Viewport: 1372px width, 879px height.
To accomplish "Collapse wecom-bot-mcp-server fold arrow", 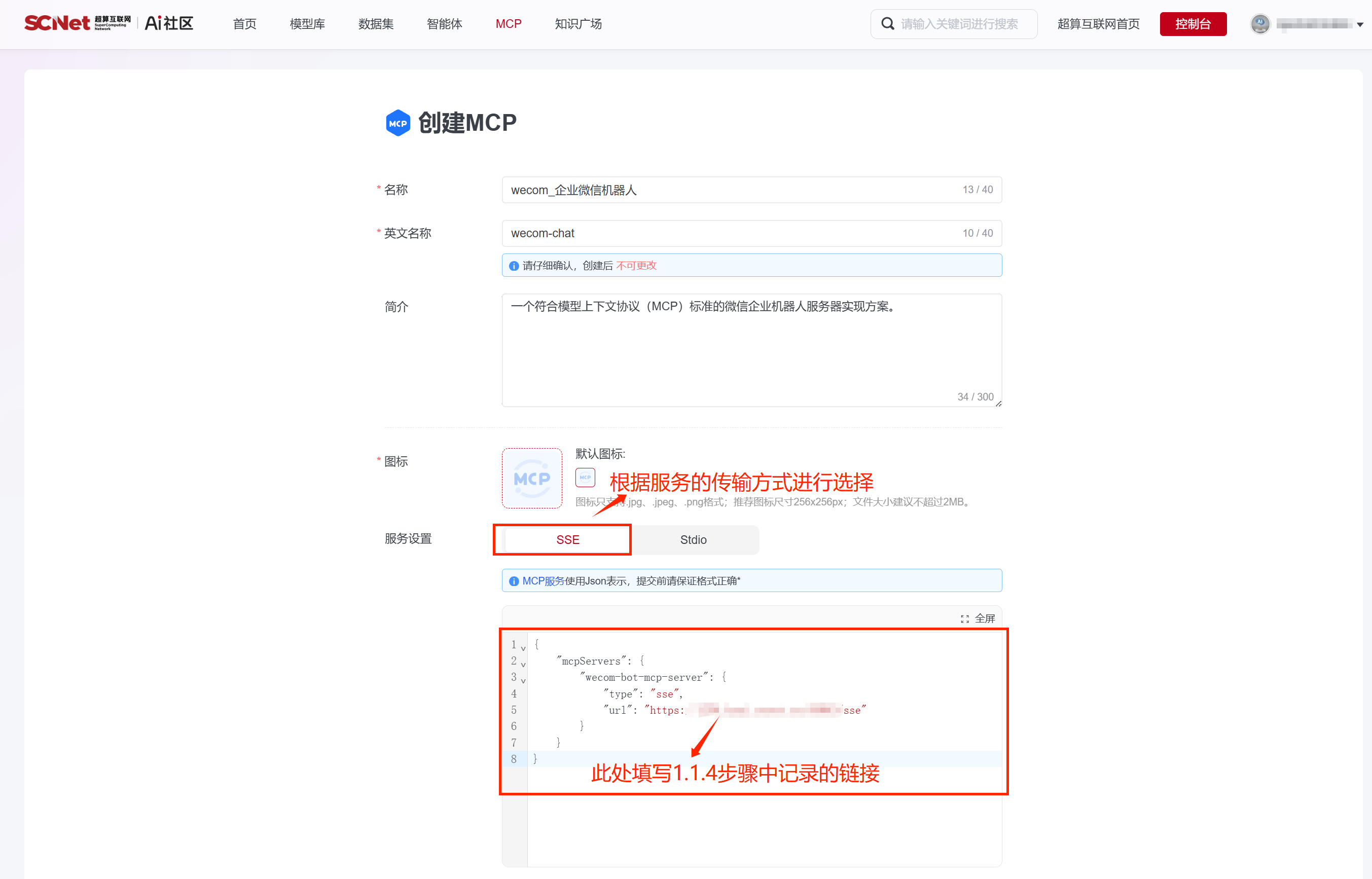I will [523, 680].
